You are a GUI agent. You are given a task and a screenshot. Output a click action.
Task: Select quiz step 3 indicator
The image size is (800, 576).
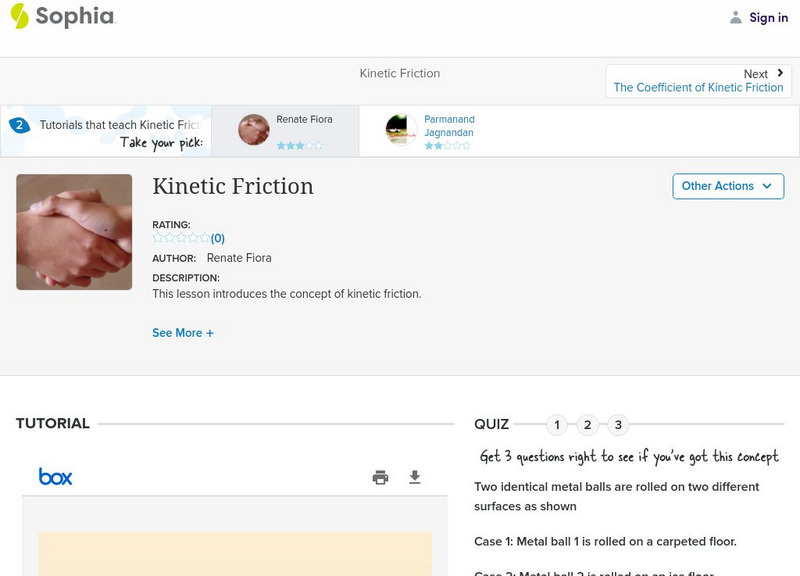click(x=619, y=425)
